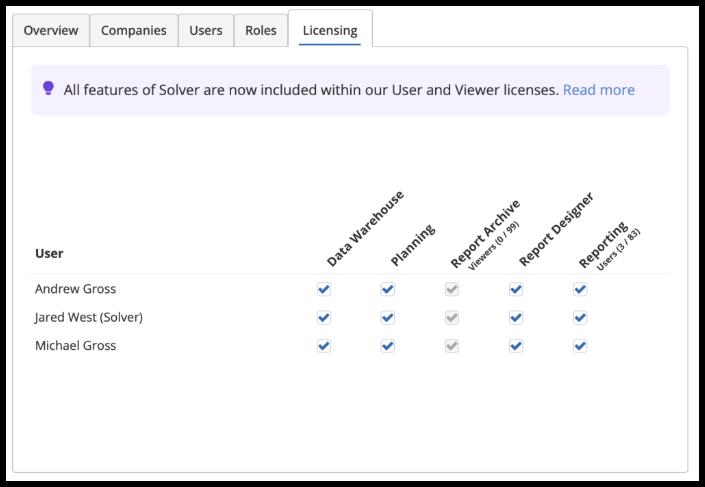Image resolution: width=705 pixels, height=487 pixels.
Task: Toggle Report Designer for Andrew Gross
Action: [516, 289]
